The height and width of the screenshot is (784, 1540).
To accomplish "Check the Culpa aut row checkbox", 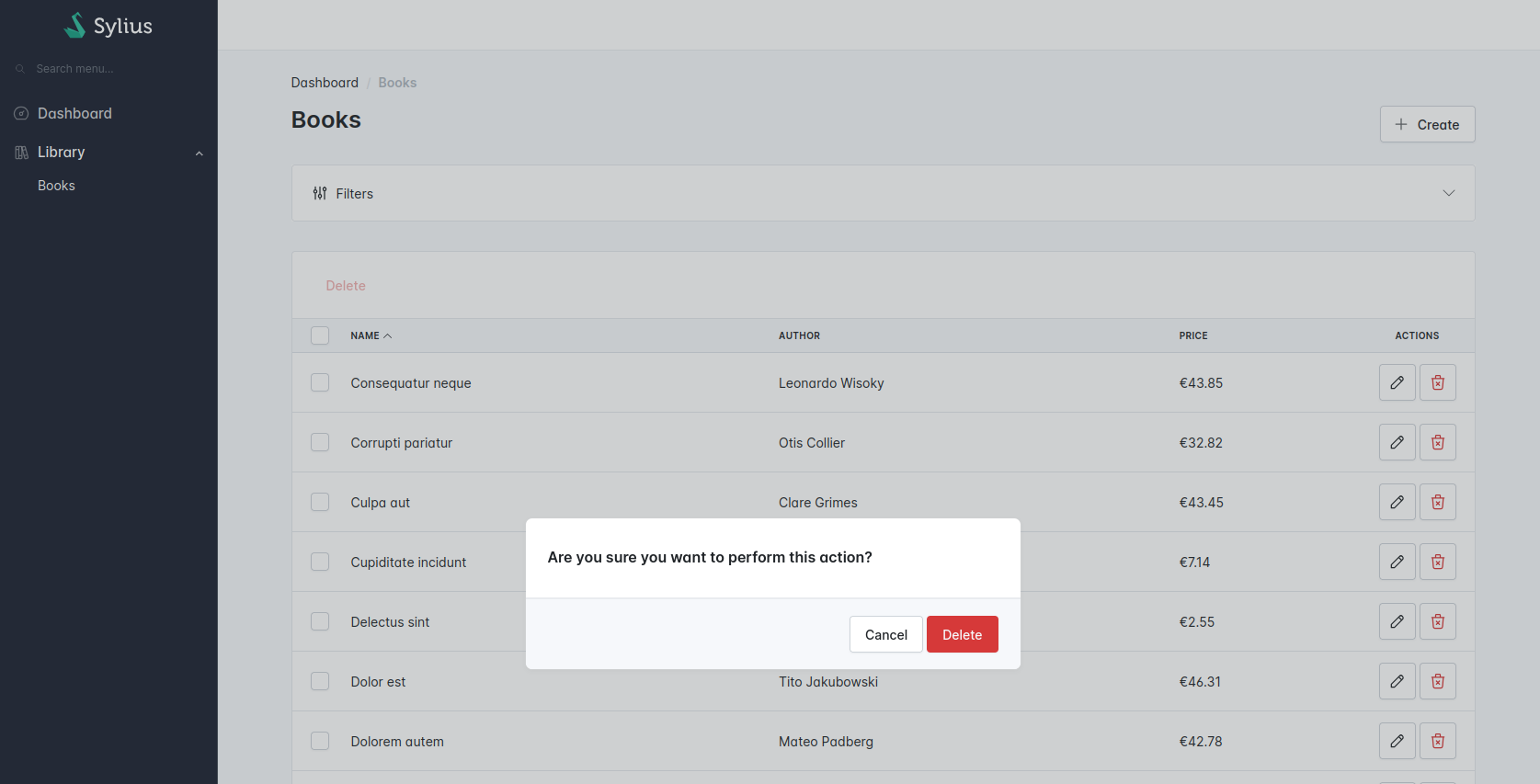I will (320, 502).
